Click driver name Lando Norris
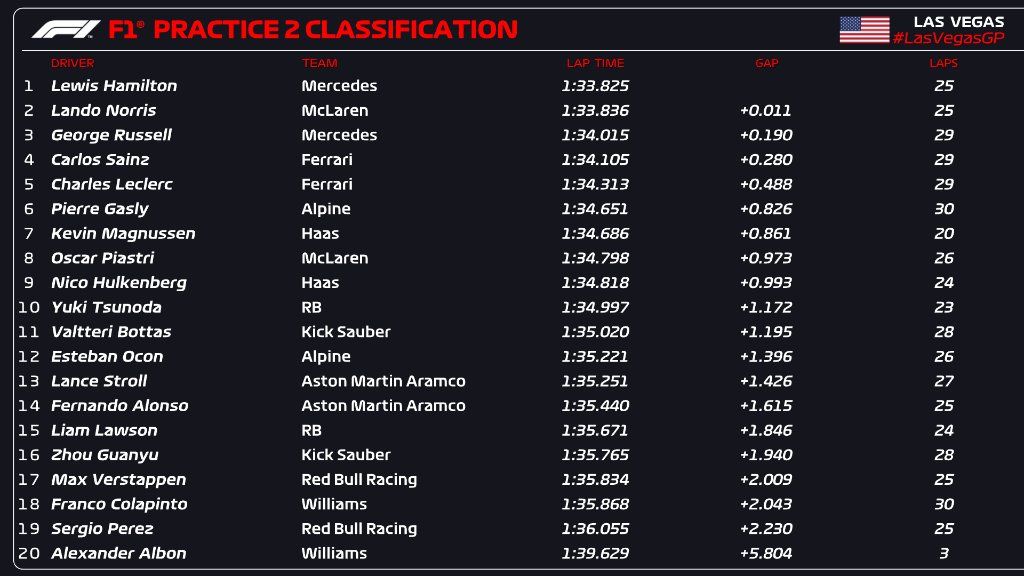 (x=104, y=110)
